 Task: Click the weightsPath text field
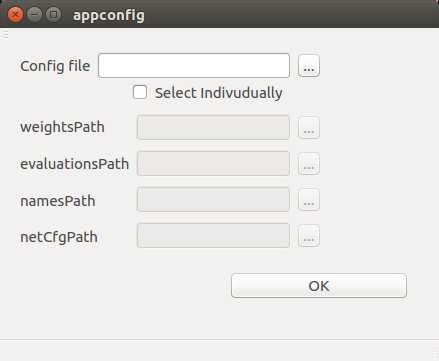[x=213, y=127]
